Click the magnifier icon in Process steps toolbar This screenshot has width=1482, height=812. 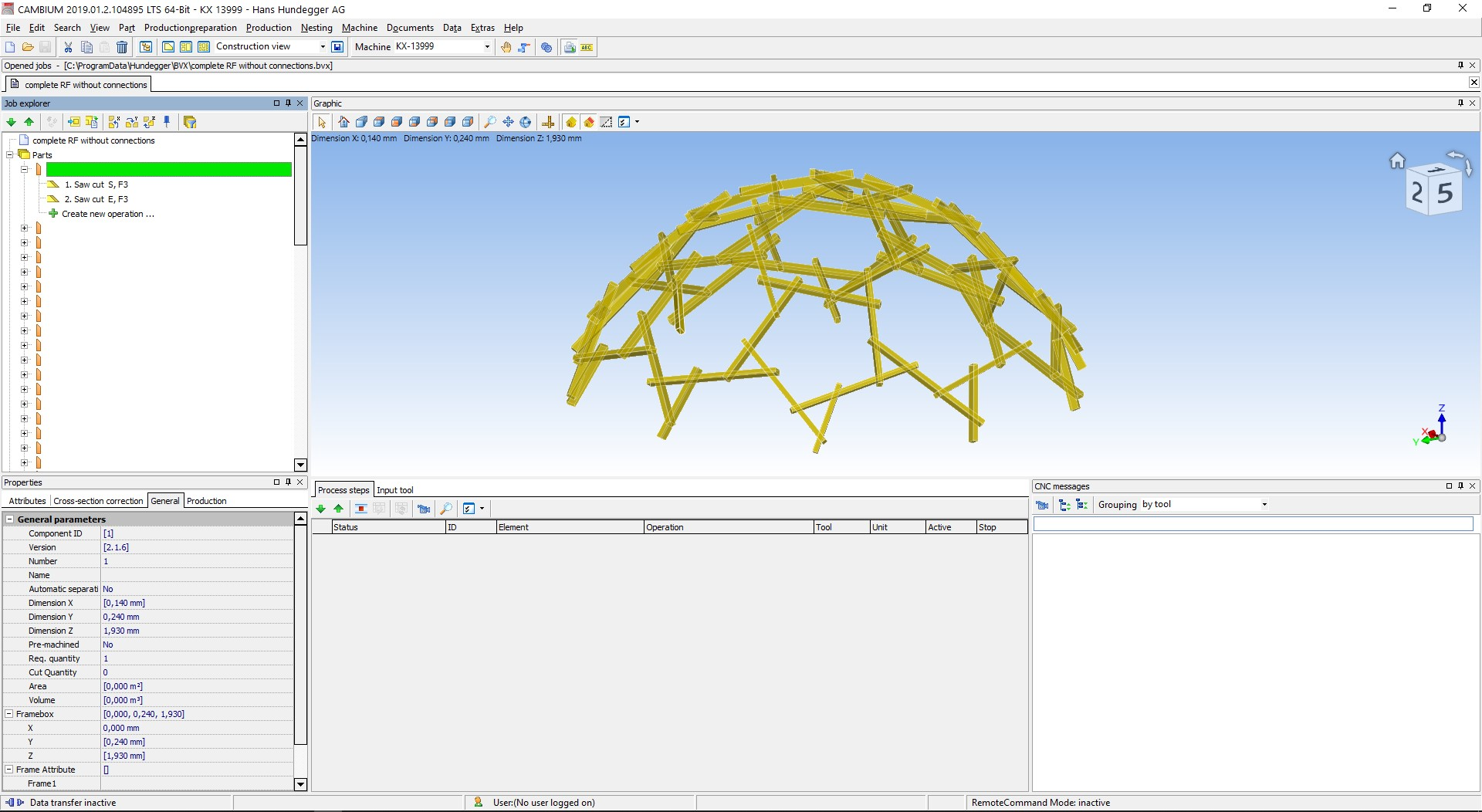point(445,509)
